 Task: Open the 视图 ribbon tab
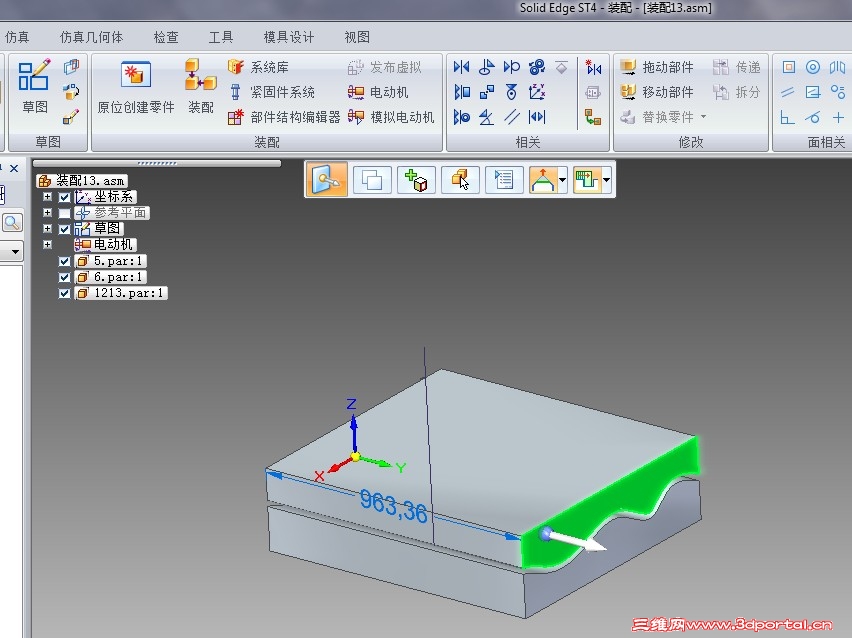click(357, 37)
